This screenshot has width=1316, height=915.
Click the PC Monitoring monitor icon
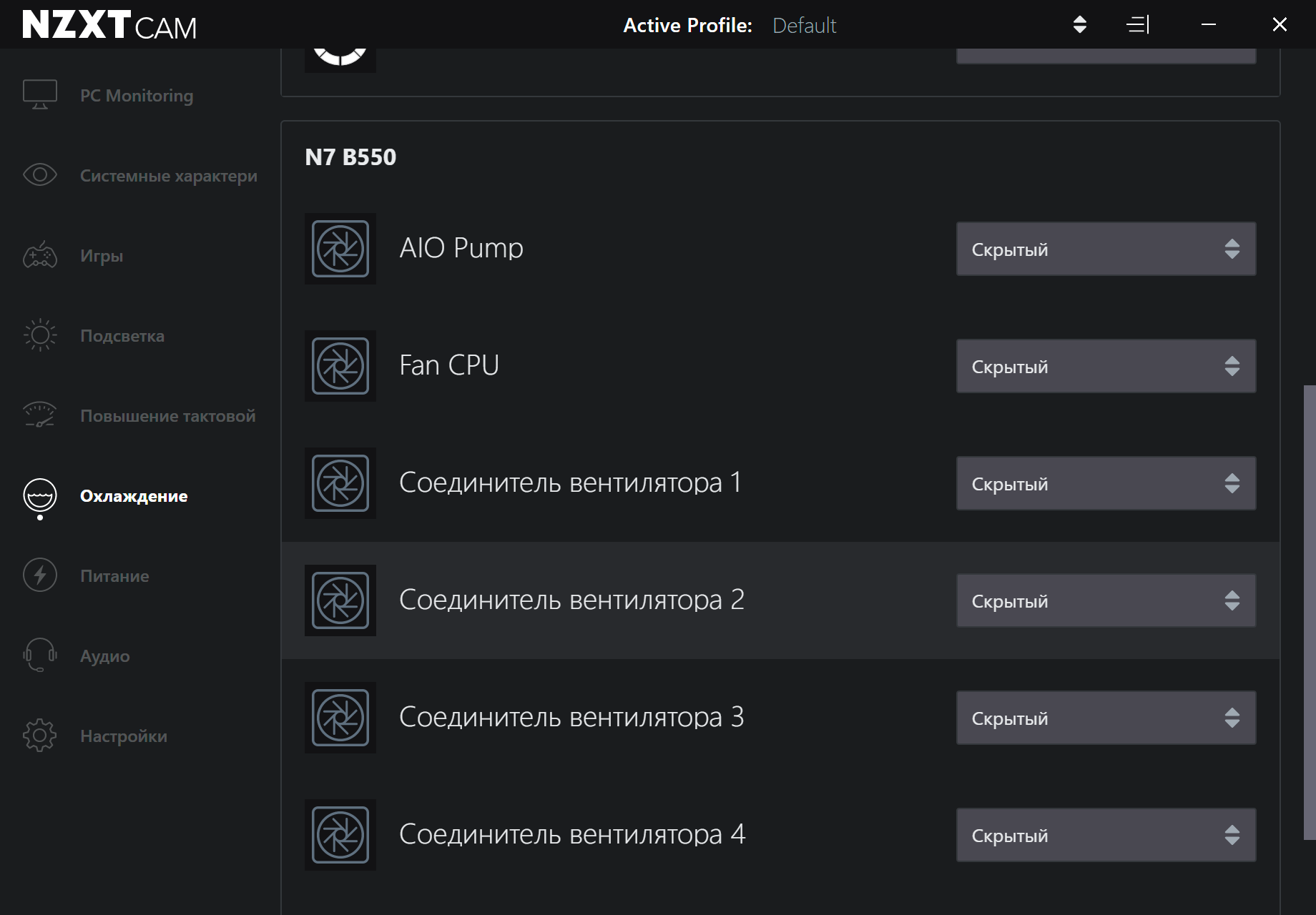click(40, 94)
